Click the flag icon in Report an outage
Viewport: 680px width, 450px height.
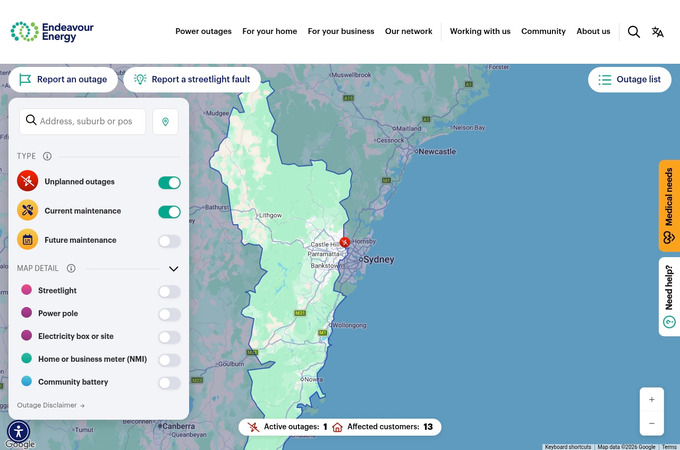click(x=25, y=79)
